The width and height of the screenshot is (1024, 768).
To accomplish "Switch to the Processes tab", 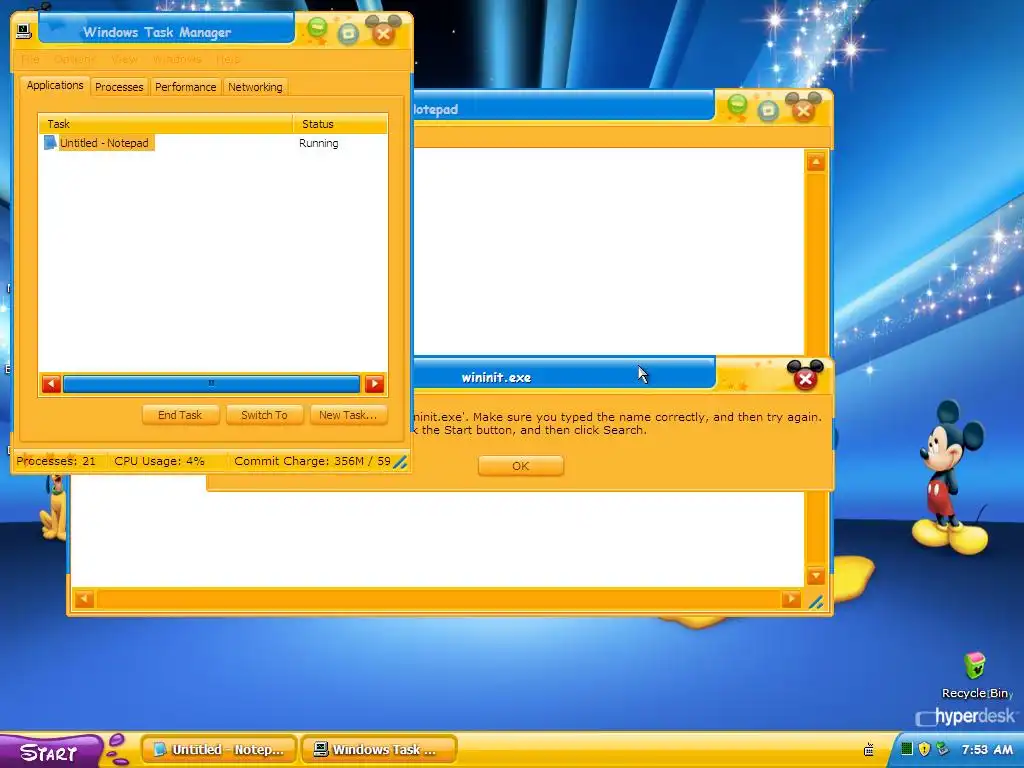I will coord(119,87).
